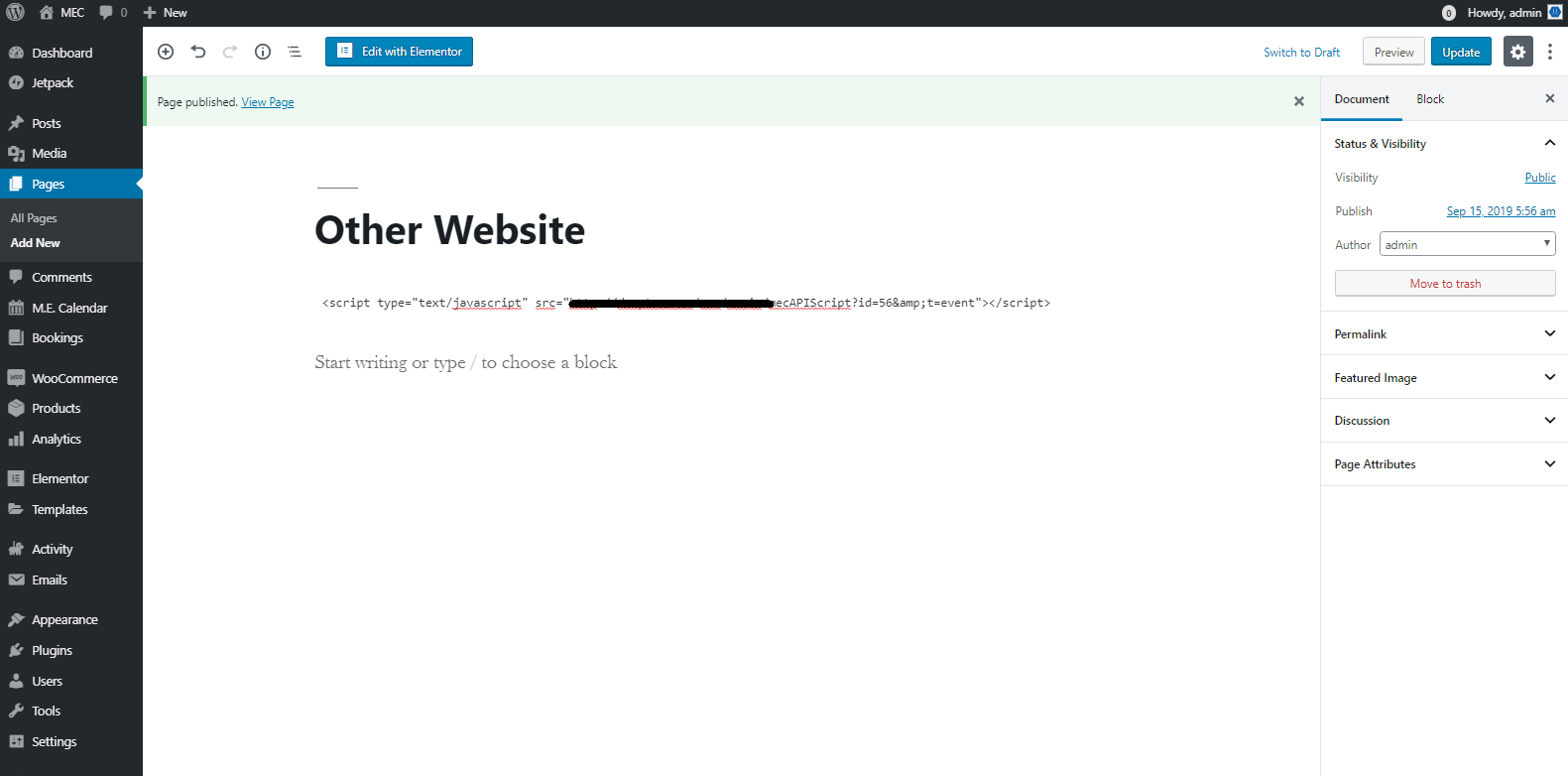Image resolution: width=1568 pixels, height=776 pixels.
Task: Expand the Discussion section
Action: pyautogui.click(x=1444, y=421)
